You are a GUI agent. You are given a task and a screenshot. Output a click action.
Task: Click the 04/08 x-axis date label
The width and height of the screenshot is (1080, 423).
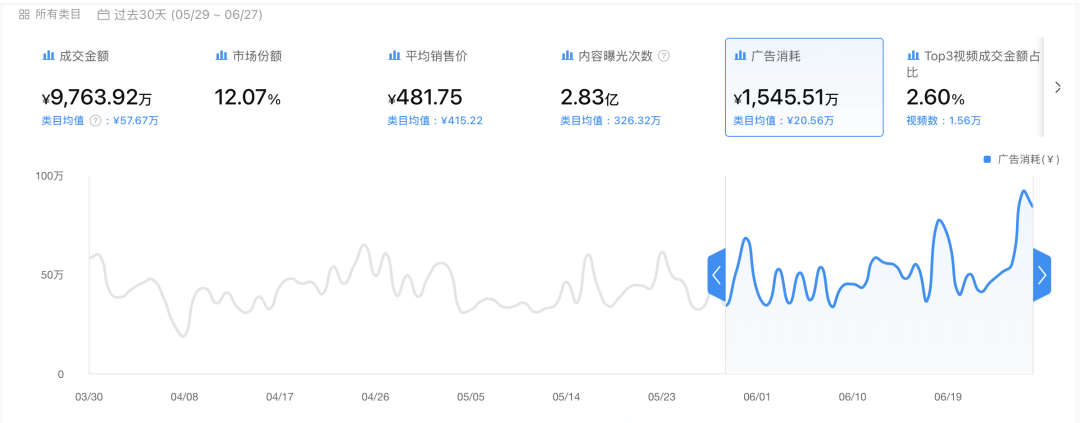tap(185, 398)
